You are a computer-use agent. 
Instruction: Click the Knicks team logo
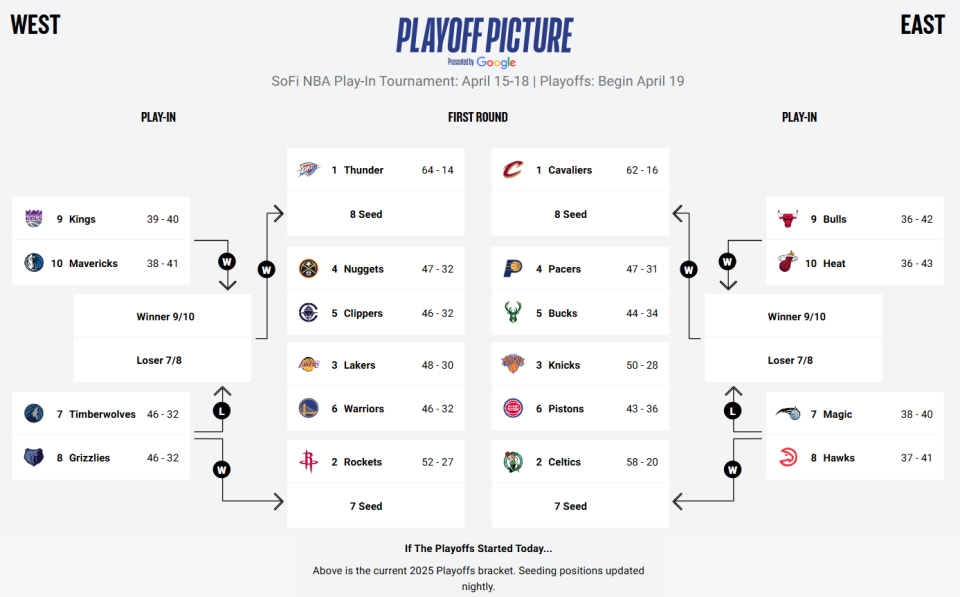click(513, 365)
